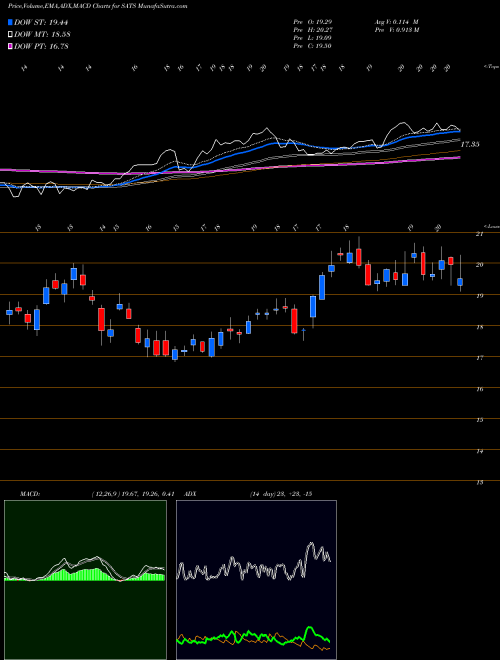Click the chart title mentioning MunafaSutra.com
The height and width of the screenshot is (660, 500).
(x=98, y=6)
